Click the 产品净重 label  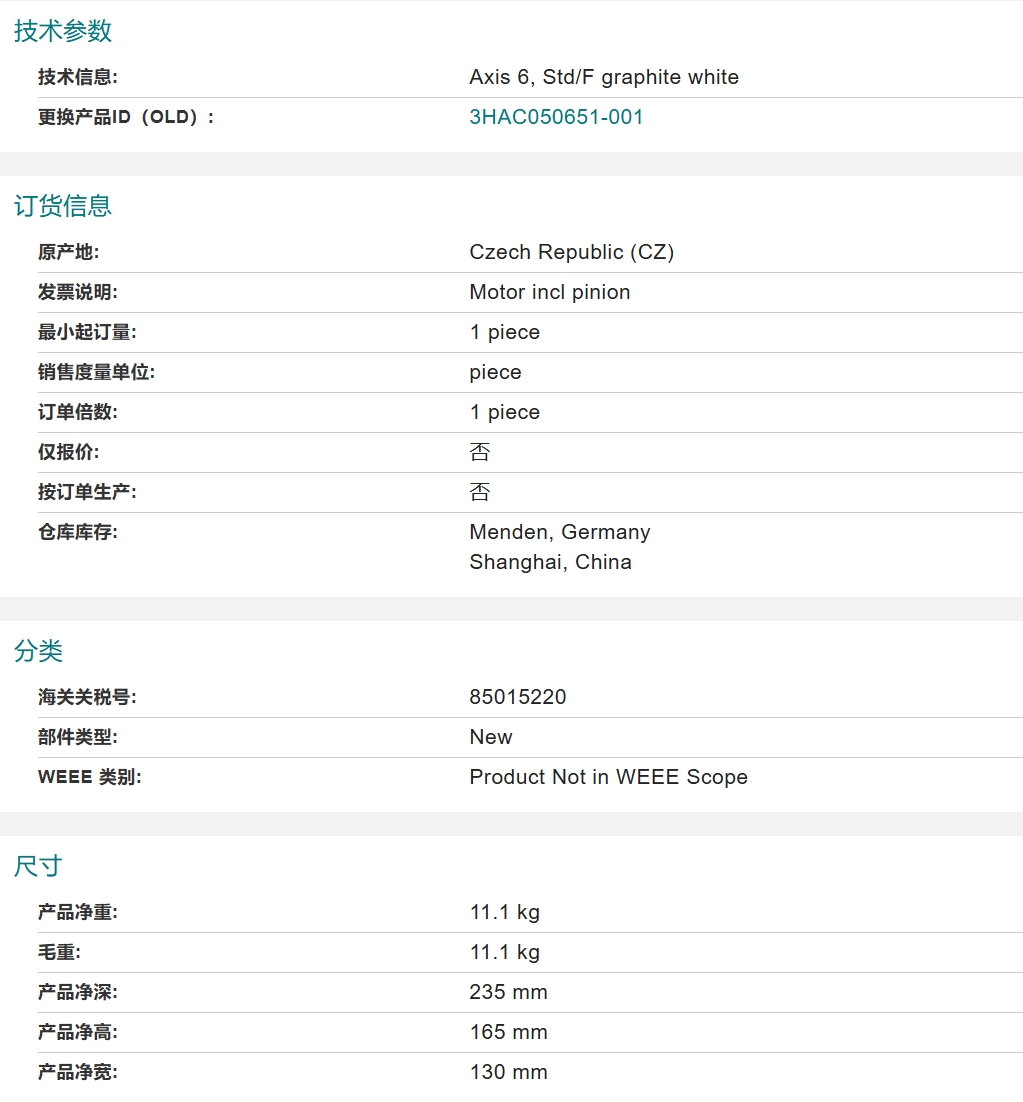pyautogui.click(x=77, y=912)
